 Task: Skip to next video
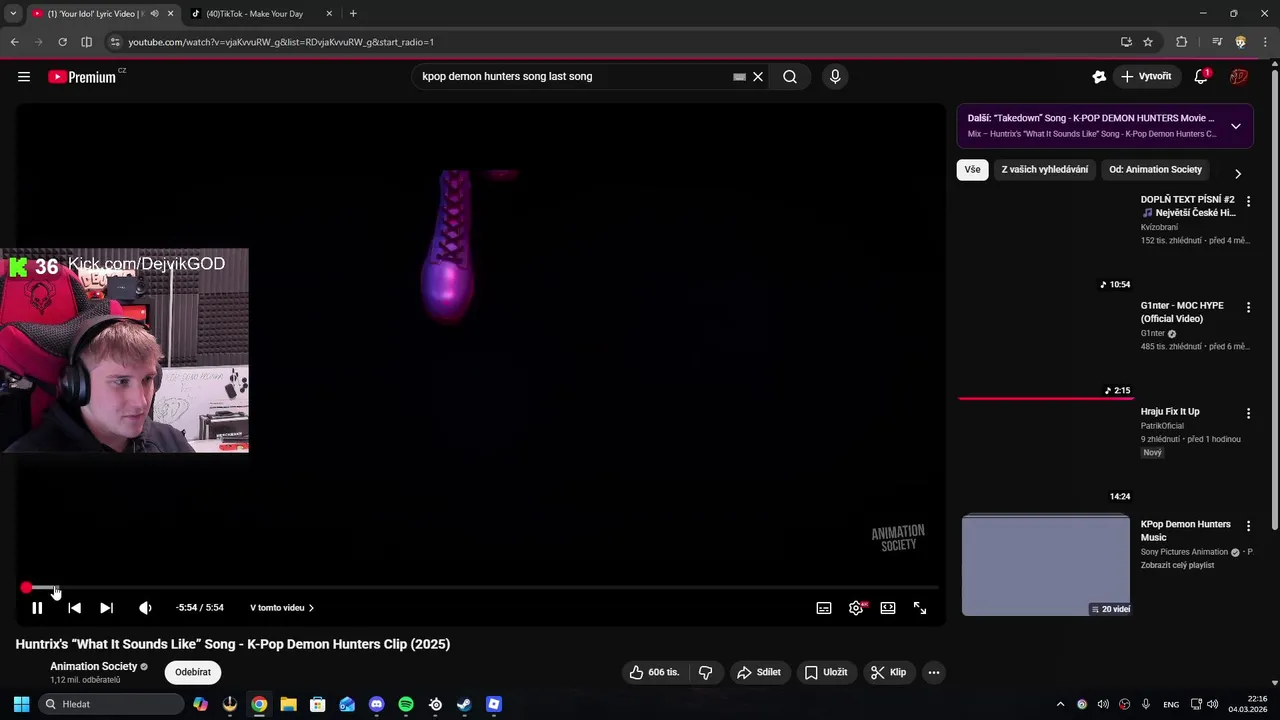point(106,608)
